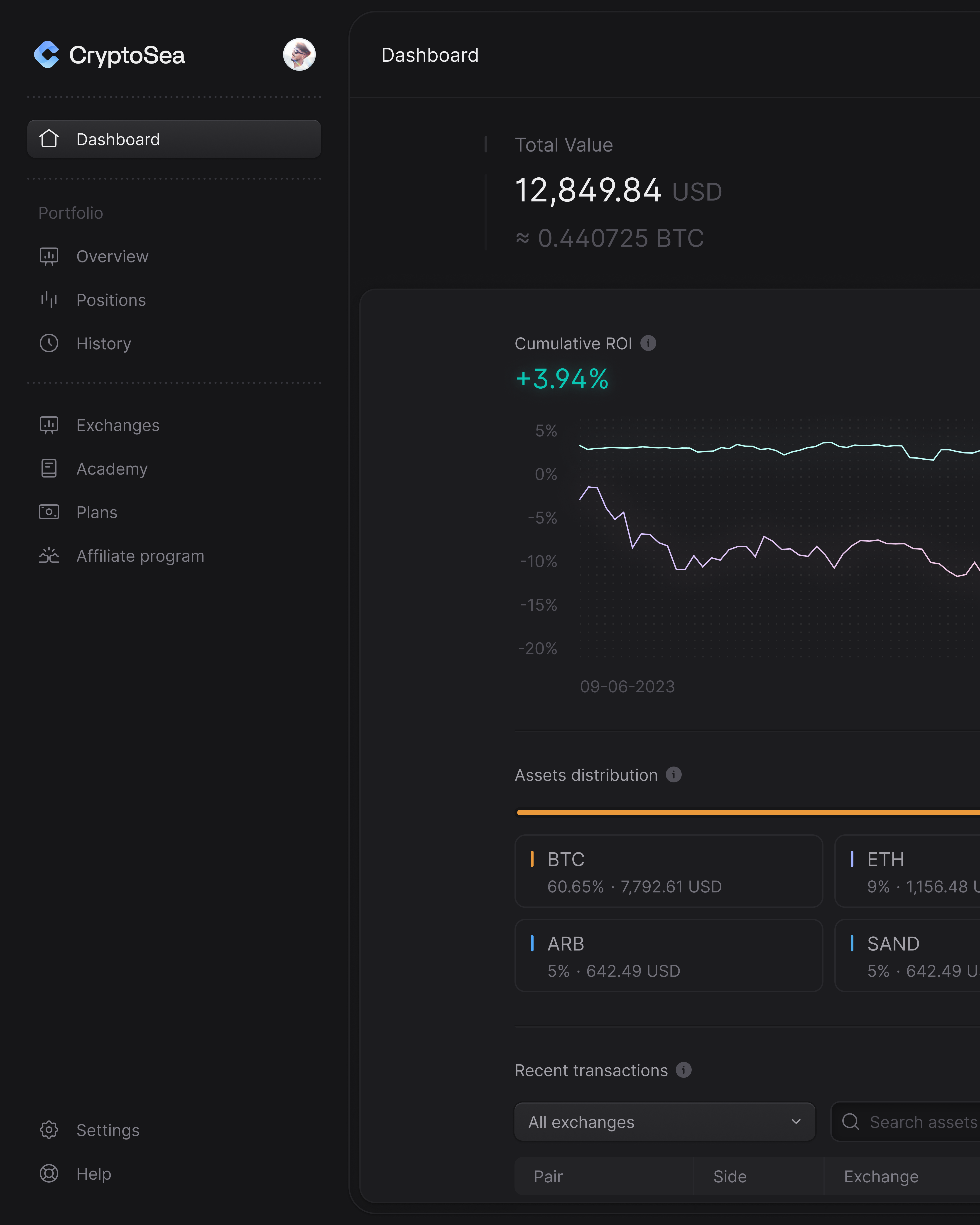Click the Search assets input field
Viewport: 980px width, 1225px height.
(x=920, y=1122)
